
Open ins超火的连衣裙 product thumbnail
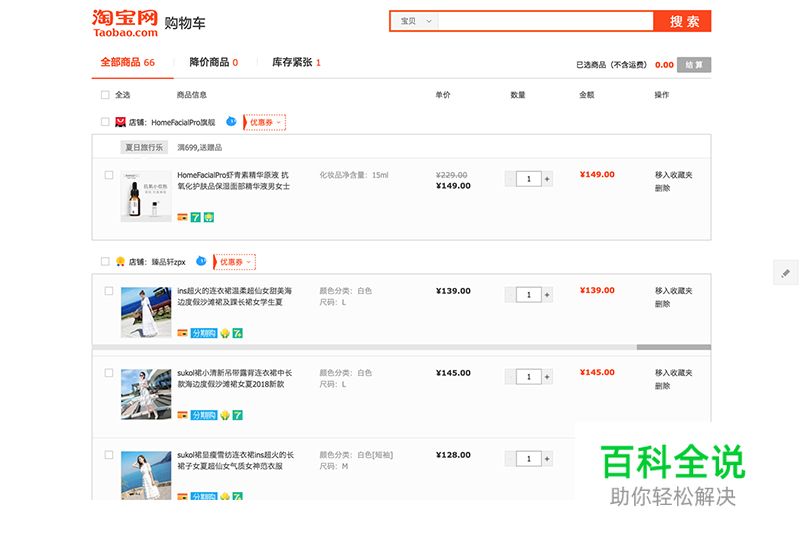coord(146,312)
